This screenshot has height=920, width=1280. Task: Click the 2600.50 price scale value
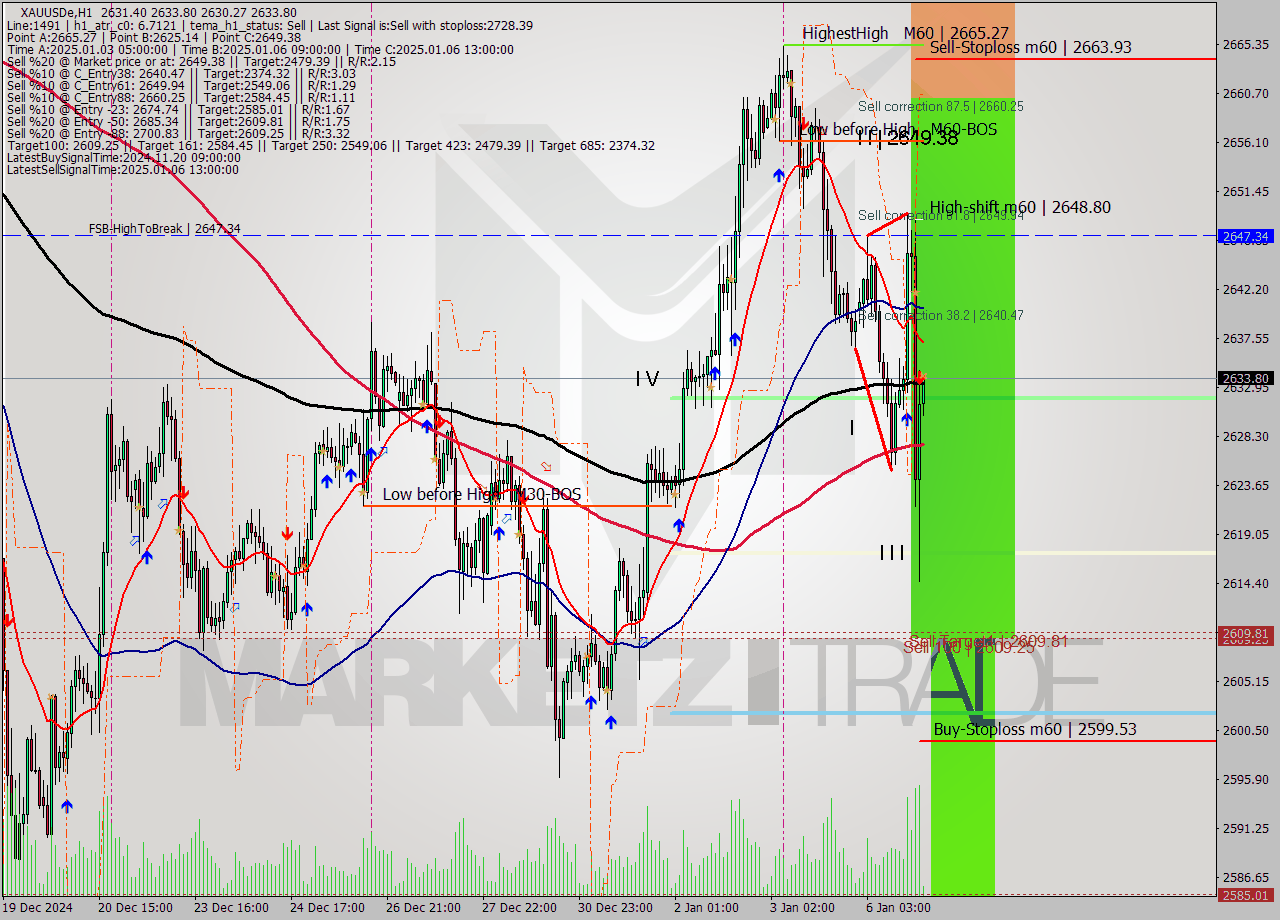(x=1246, y=730)
